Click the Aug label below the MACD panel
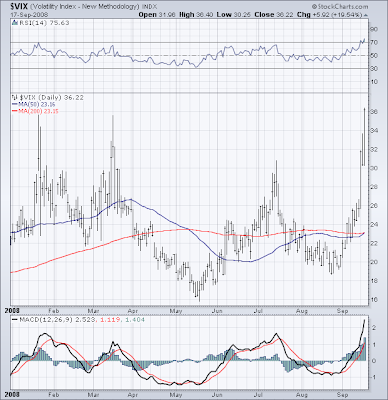Screen dimensions: 388x400 point(302,394)
